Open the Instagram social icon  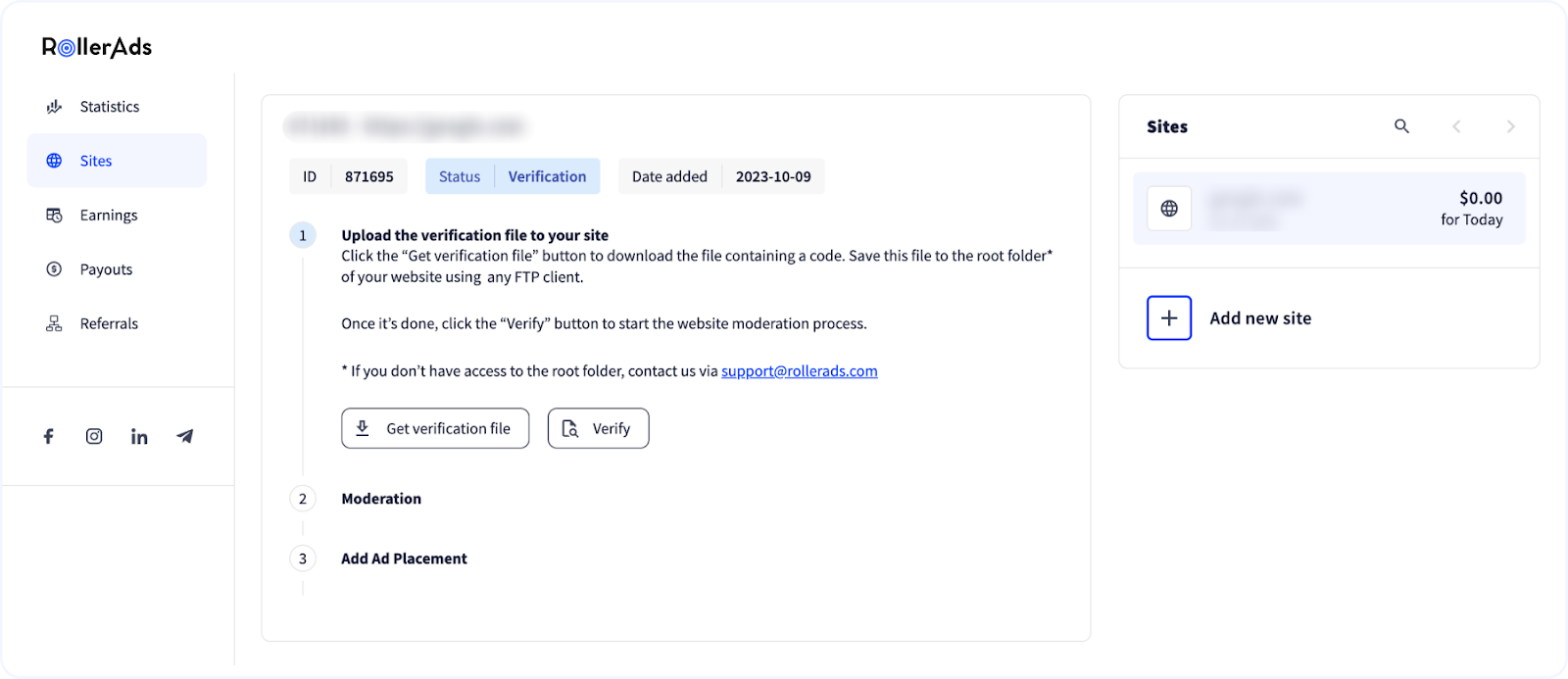[94, 436]
